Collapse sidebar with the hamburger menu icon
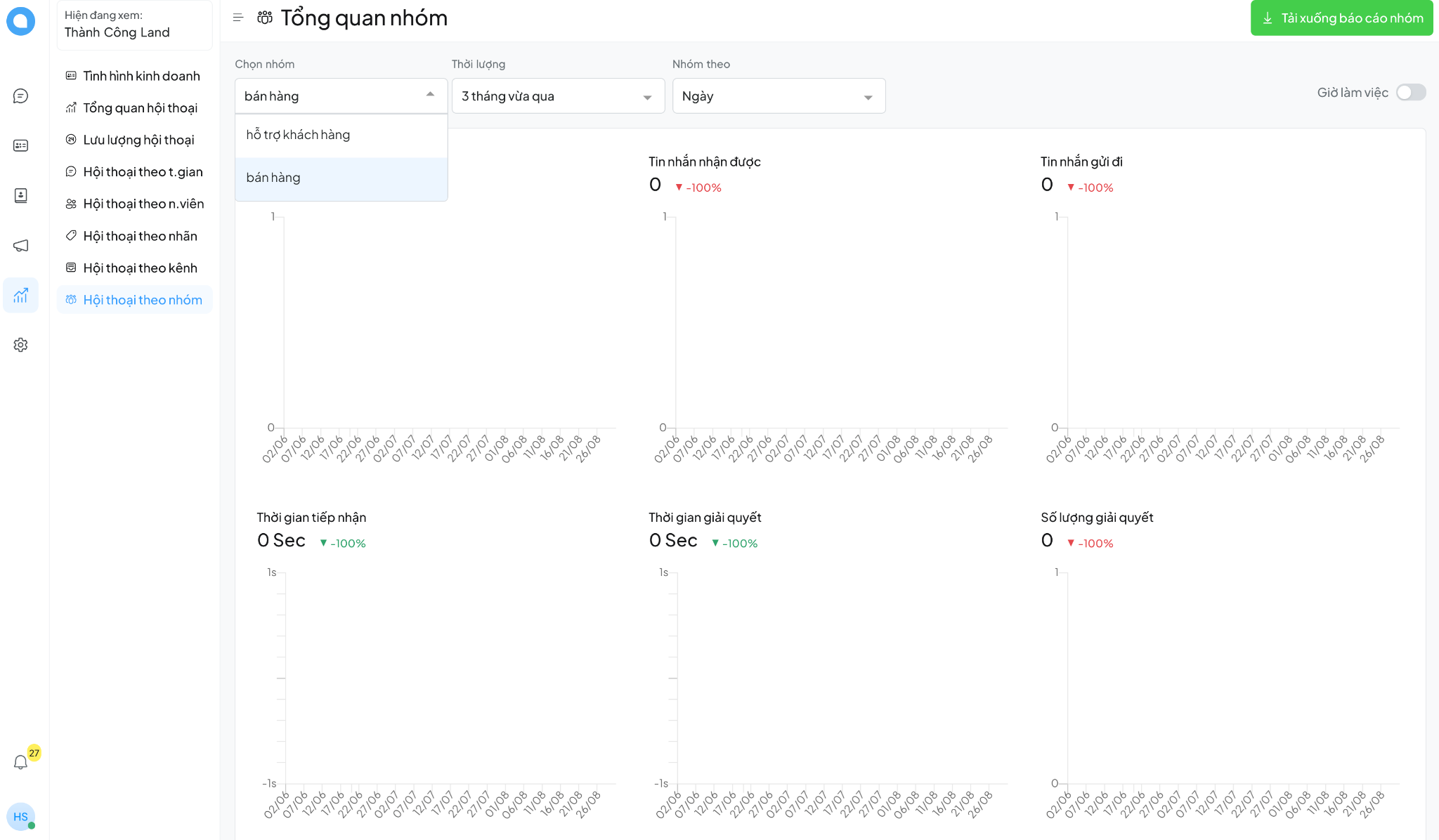The height and width of the screenshot is (840, 1439). 238,18
